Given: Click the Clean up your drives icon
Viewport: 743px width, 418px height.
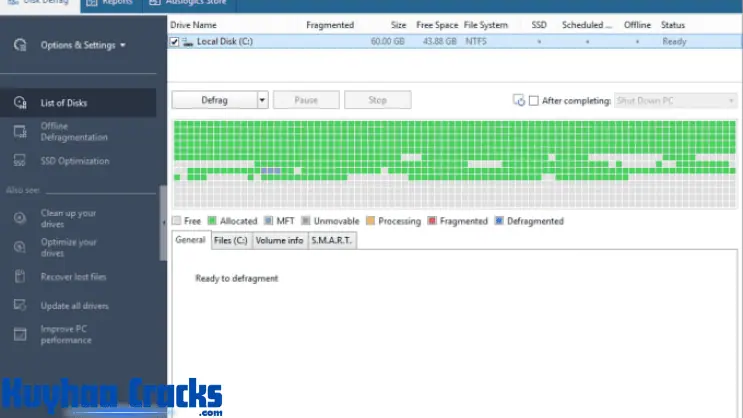Looking at the screenshot, I should pyautogui.click(x=19, y=218).
